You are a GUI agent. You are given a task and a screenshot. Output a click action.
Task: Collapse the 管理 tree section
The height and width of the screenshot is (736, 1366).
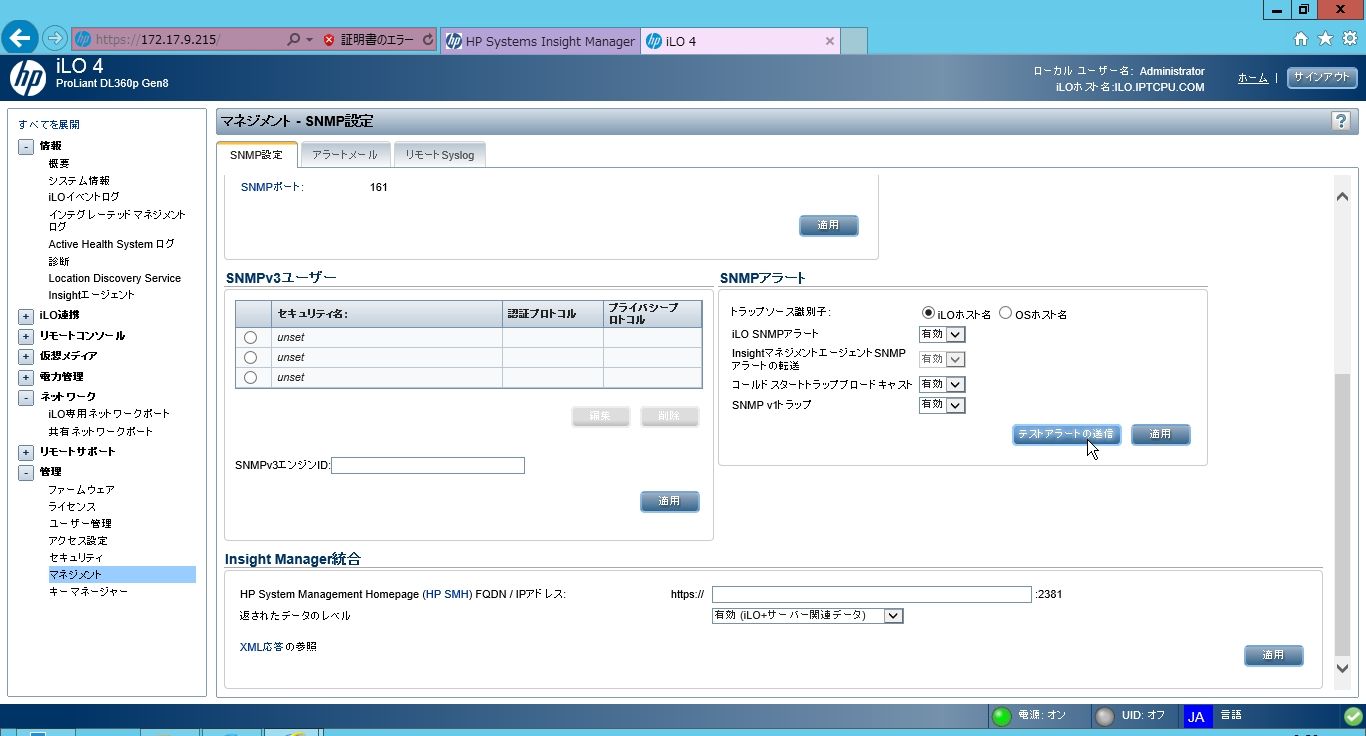pos(26,472)
